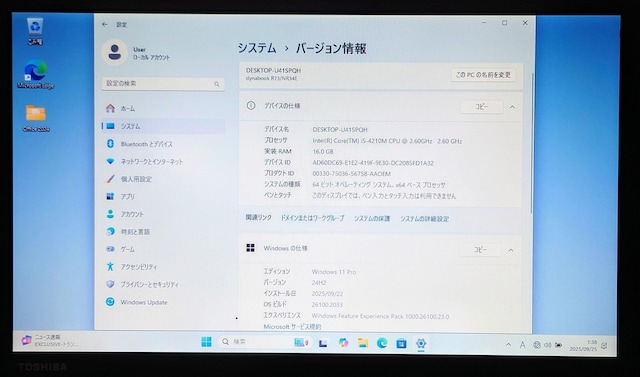640x377 pixels.
Task: Click the エディション value Windows 11 Pro
Action: (334, 272)
